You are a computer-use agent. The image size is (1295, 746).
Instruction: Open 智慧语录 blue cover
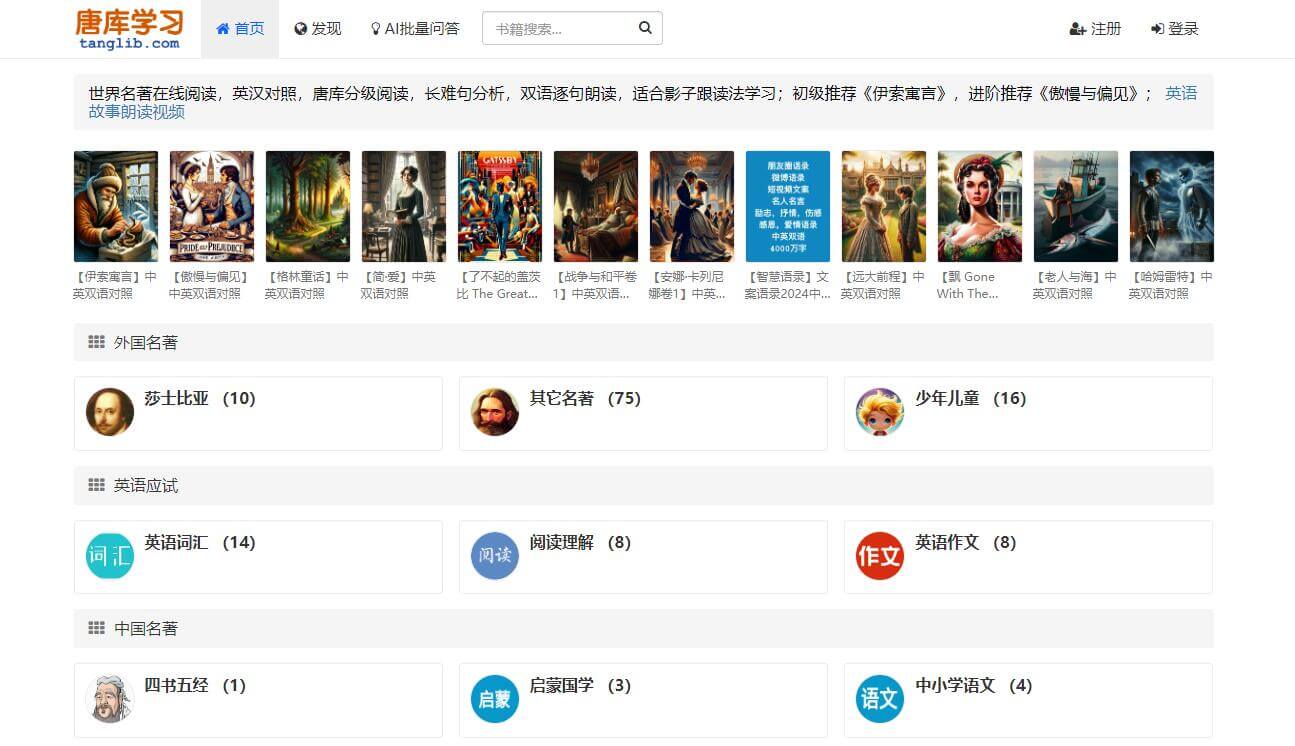[788, 206]
